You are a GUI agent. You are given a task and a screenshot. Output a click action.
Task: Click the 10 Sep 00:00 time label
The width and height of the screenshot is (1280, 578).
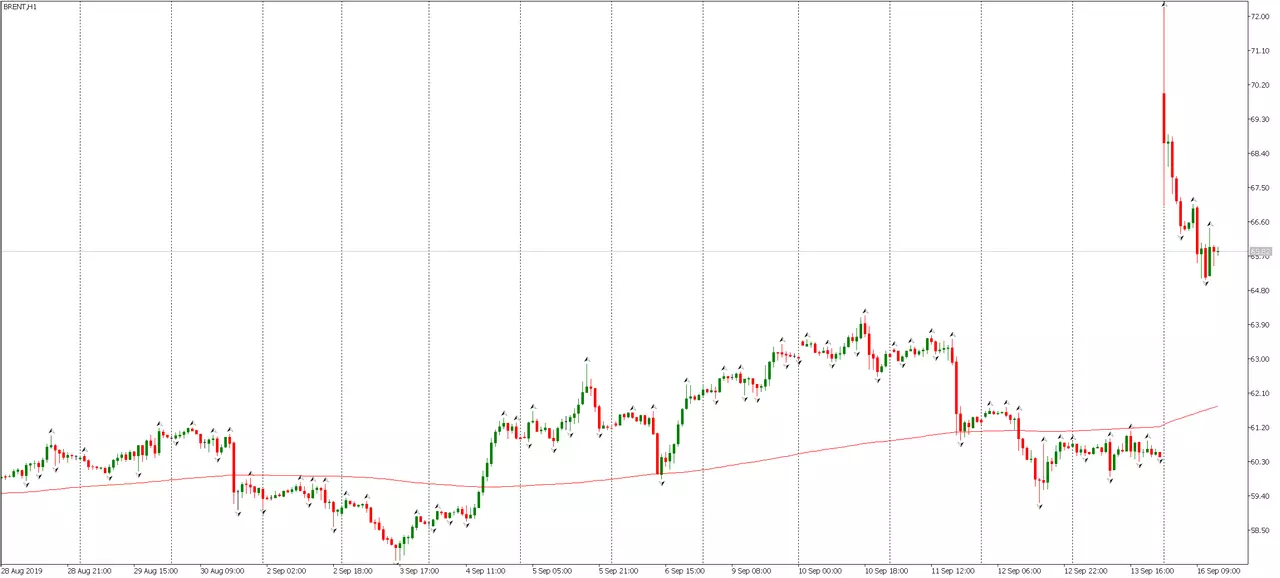coord(818,571)
